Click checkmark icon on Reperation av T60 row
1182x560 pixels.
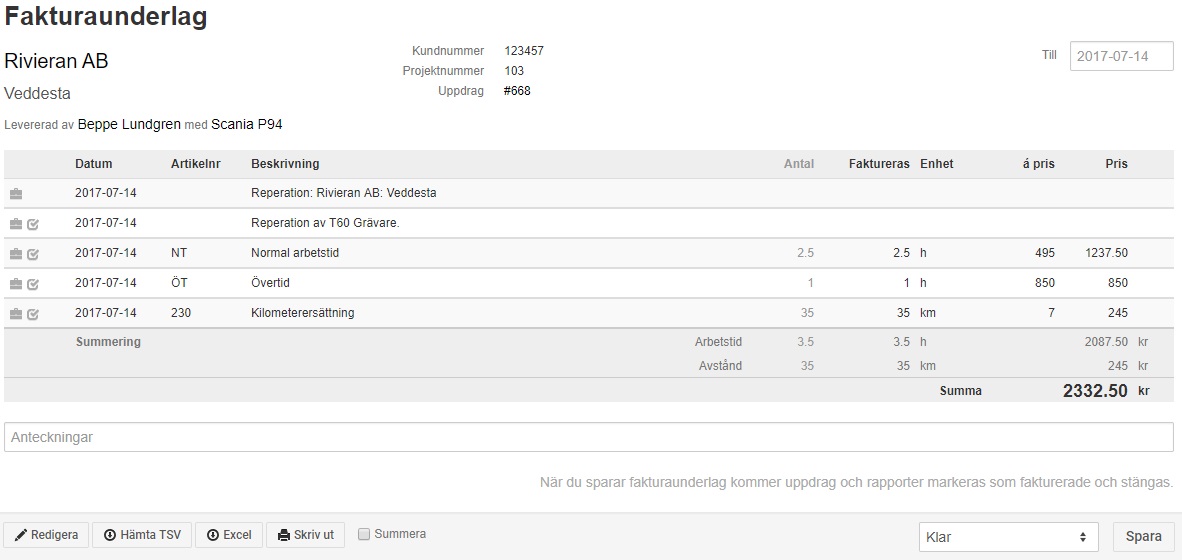[33, 224]
